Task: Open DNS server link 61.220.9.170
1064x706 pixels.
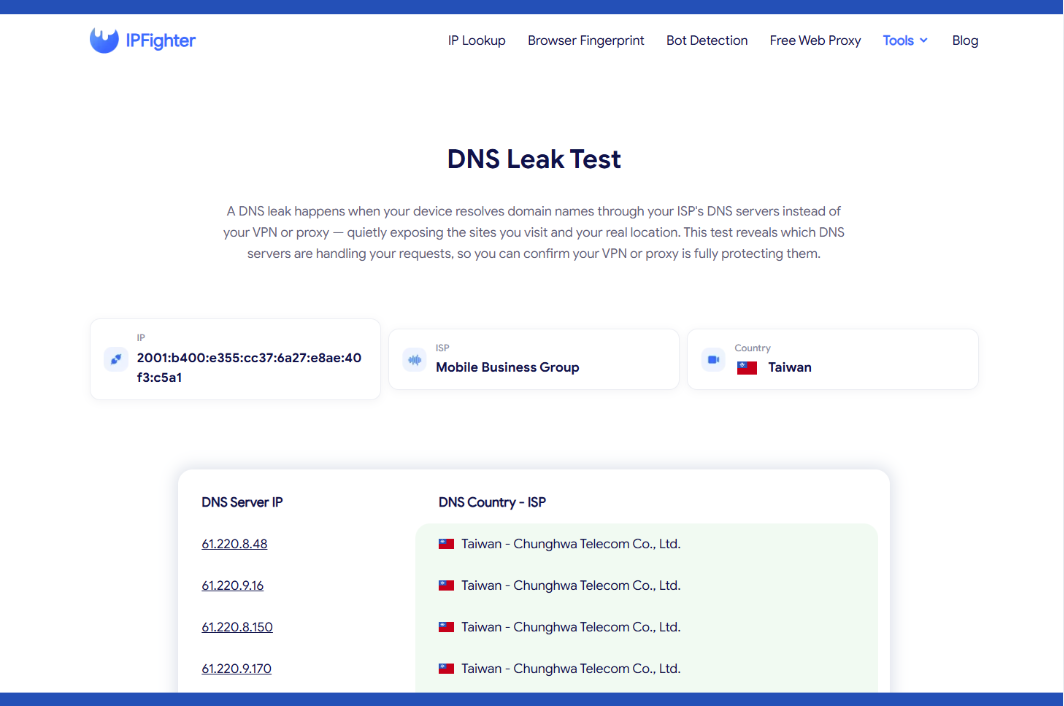Action: coord(236,669)
